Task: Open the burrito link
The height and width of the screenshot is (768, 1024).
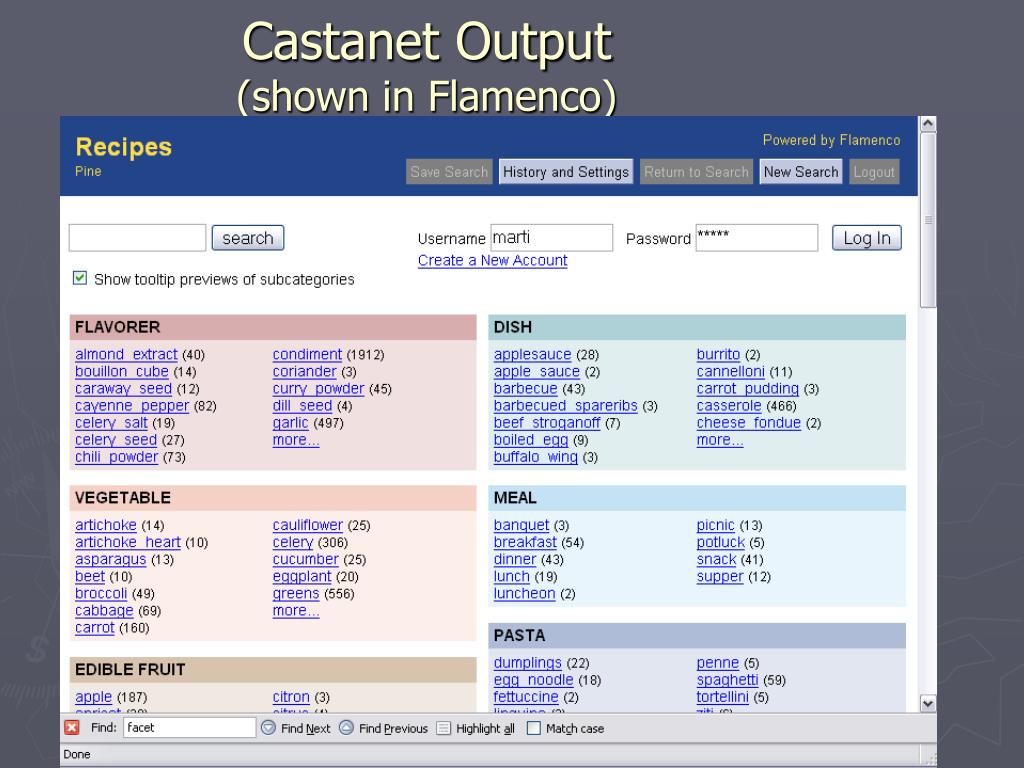Action: (718, 355)
